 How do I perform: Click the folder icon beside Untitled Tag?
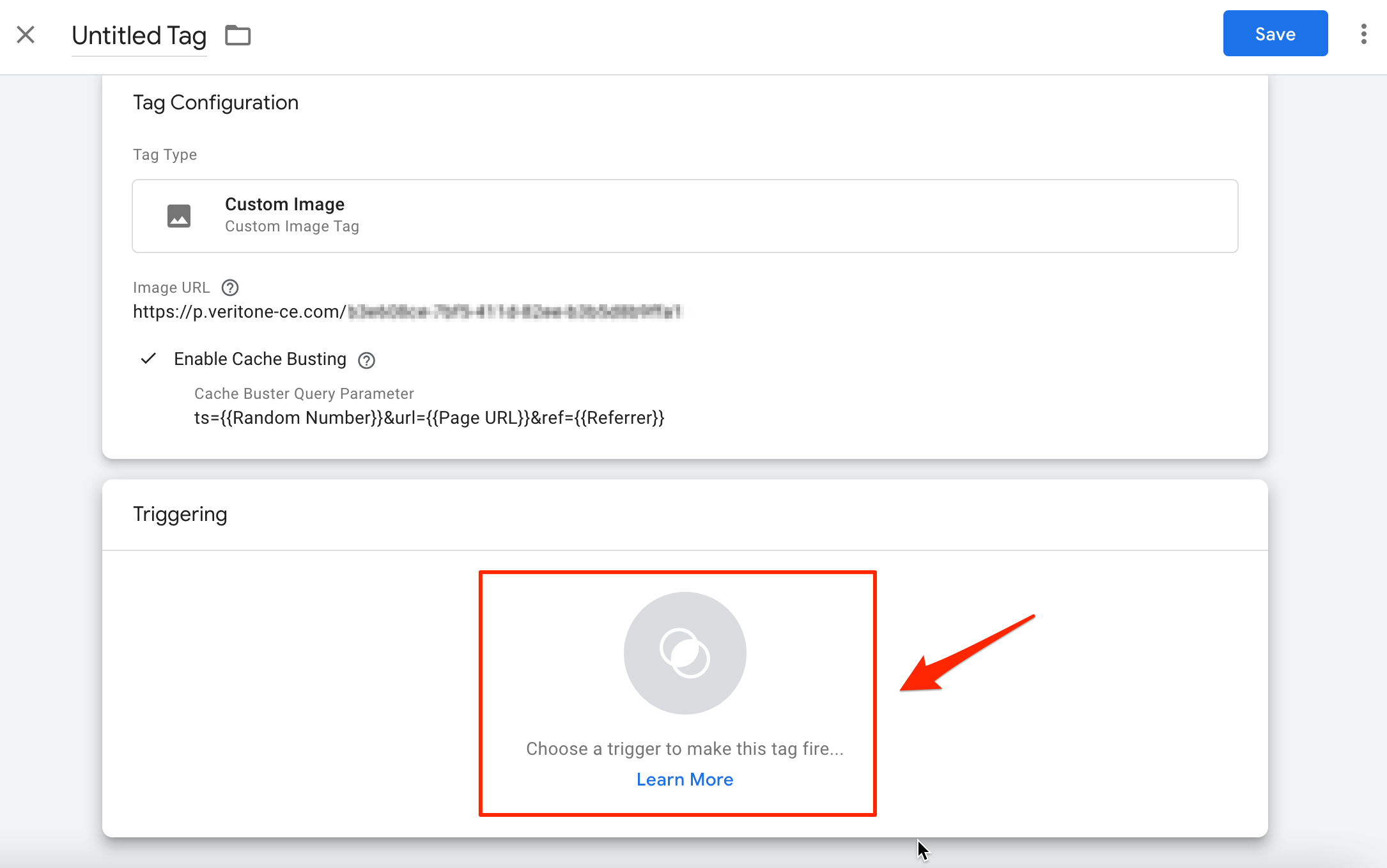coord(238,35)
